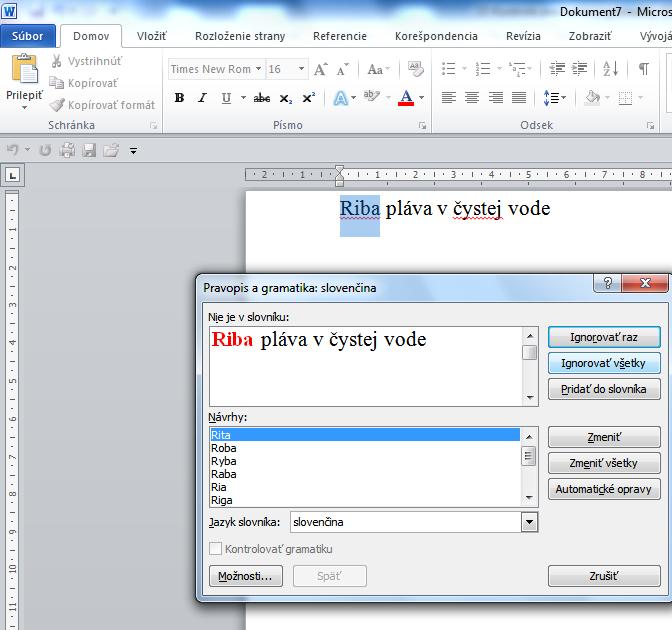Click the Bullets list icon

point(449,69)
